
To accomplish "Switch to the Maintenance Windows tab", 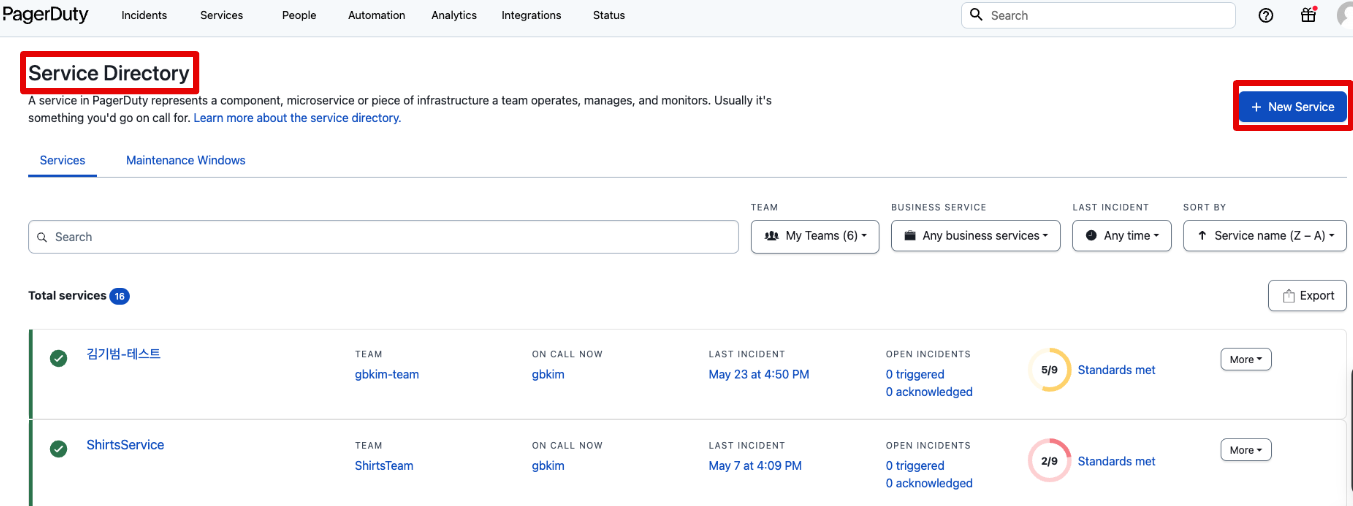I will (x=186, y=160).
